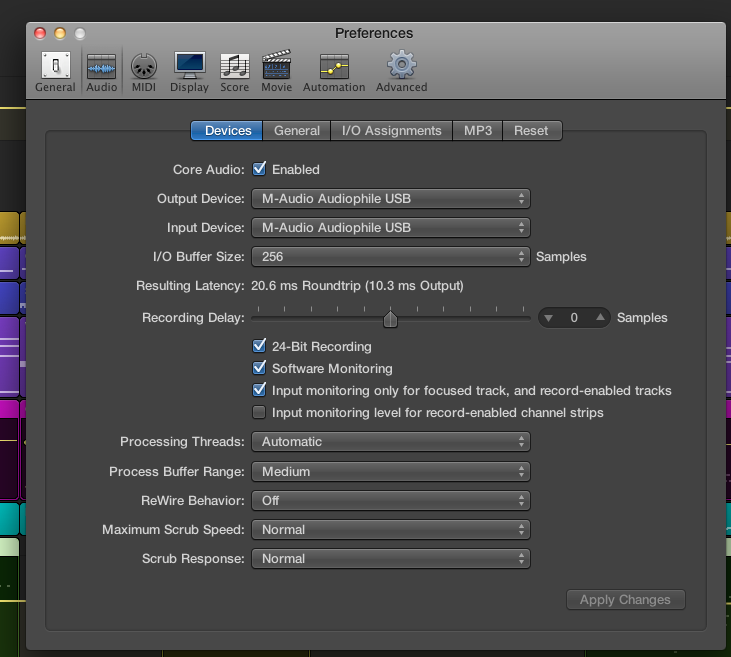Change the I/O Buffer Size dropdown
The width and height of the screenshot is (731, 657).
(x=391, y=256)
